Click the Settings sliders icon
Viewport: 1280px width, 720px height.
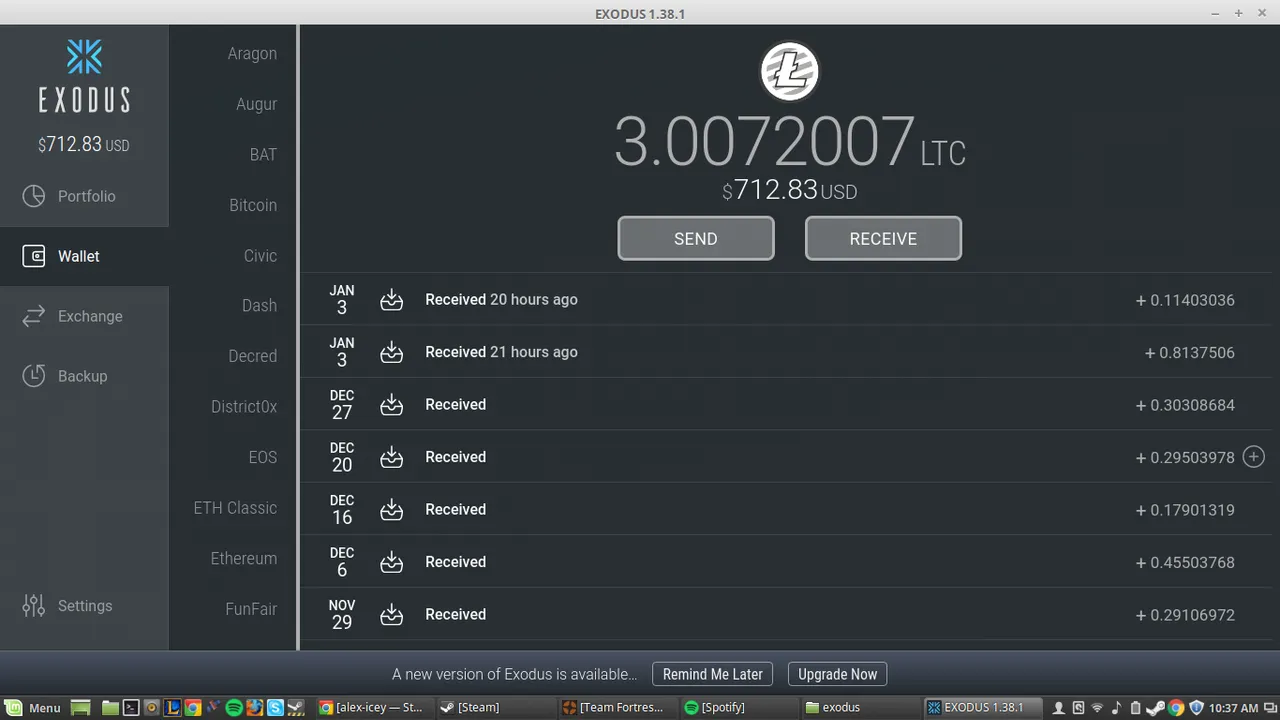tap(34, 605)
